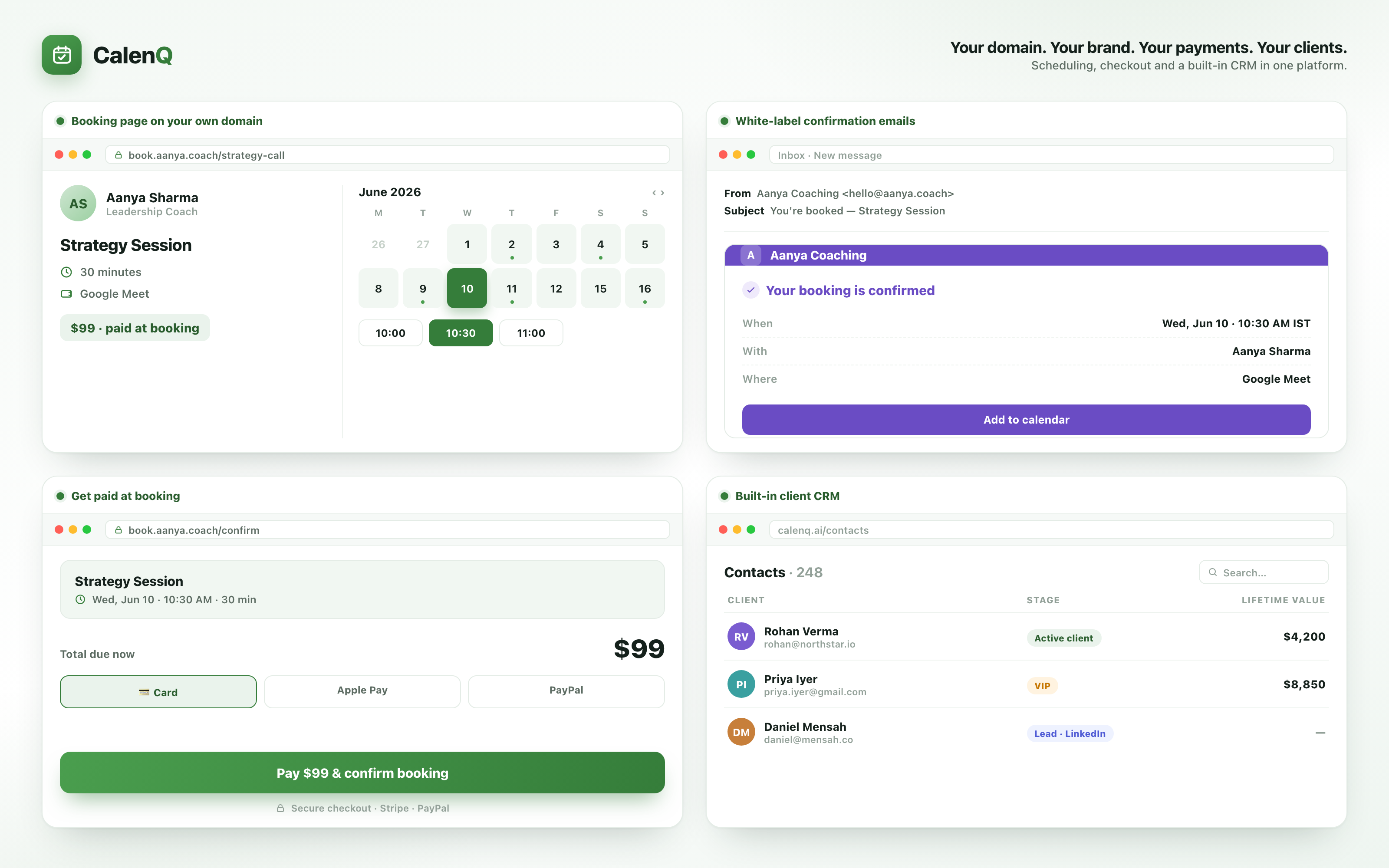Pick date 15 on the calendar

tap(600, 288)
